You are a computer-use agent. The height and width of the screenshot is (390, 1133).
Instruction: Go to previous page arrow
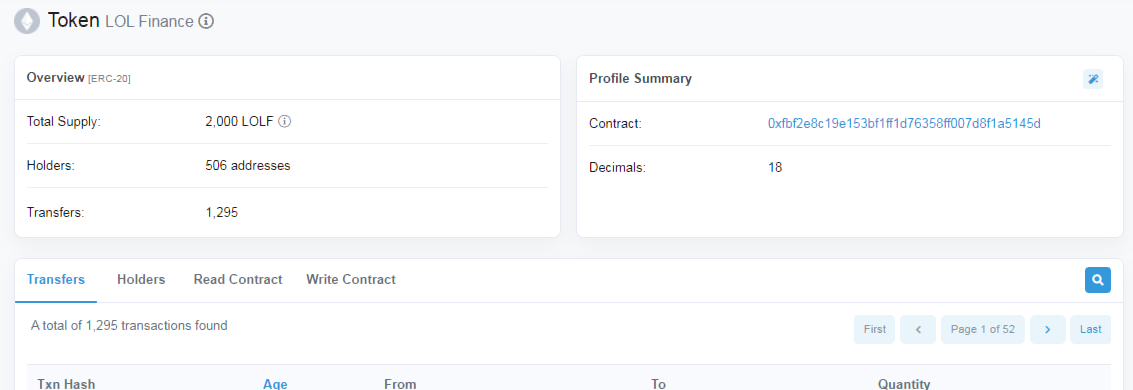(x=918, y=329)
